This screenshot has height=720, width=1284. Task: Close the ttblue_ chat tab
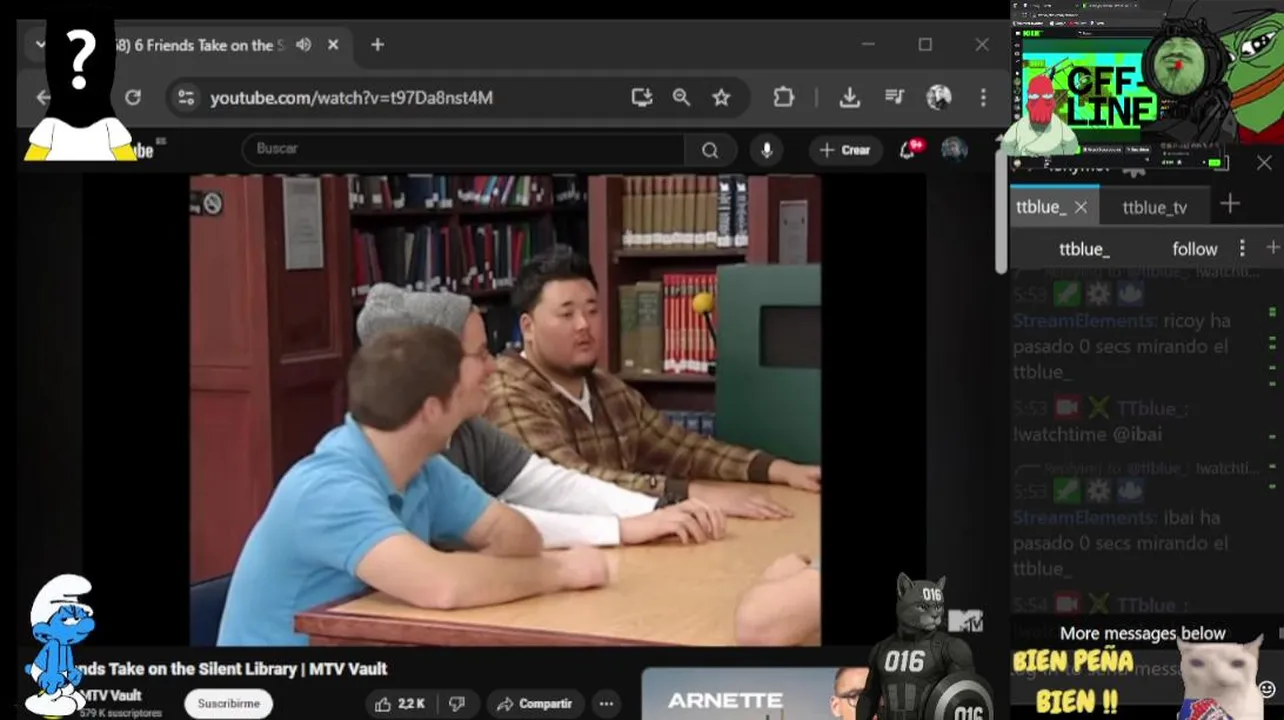[1080, 207]
